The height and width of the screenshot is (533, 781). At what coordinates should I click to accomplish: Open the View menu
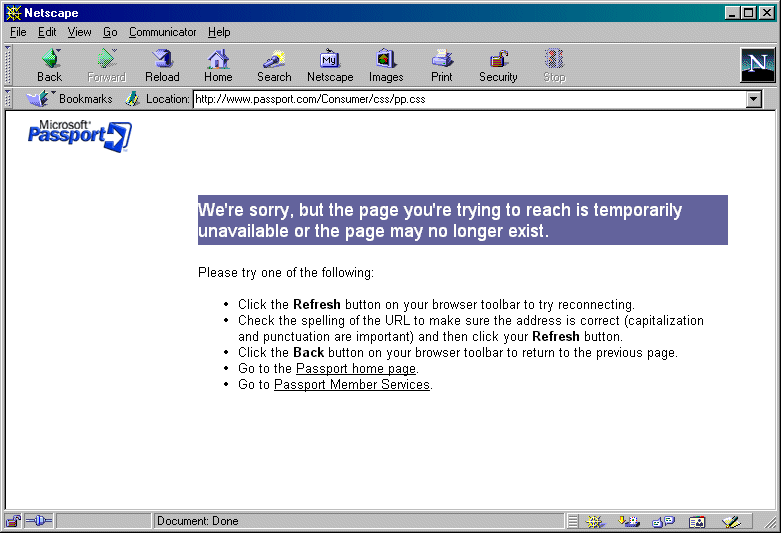coord(79,32)
